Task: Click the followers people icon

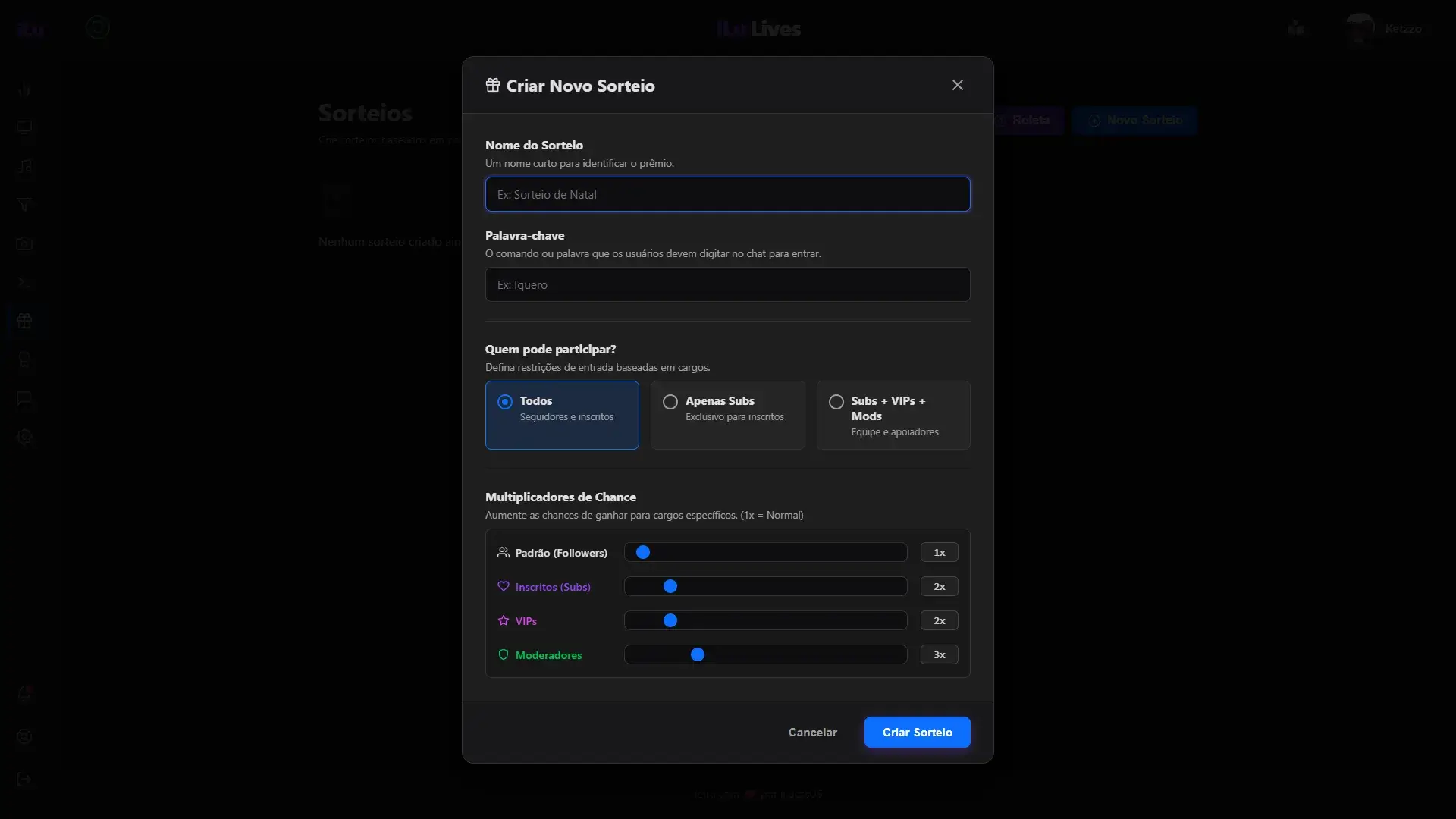Action: click(504, 552)
